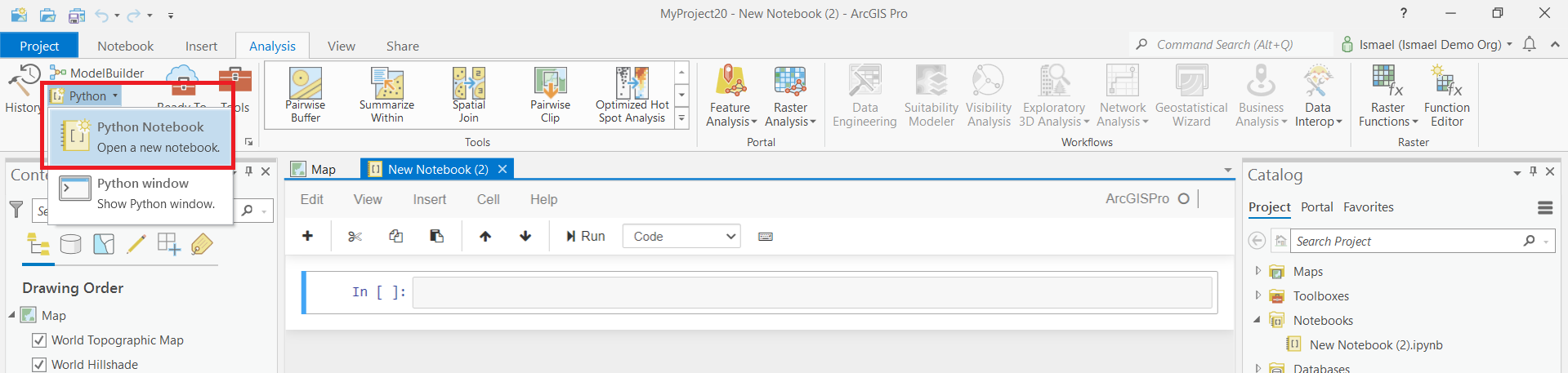The height and width of the screenshot is (373, 1568).
Task: Open the notebook Edit menu
Action: tap(312, 199)
